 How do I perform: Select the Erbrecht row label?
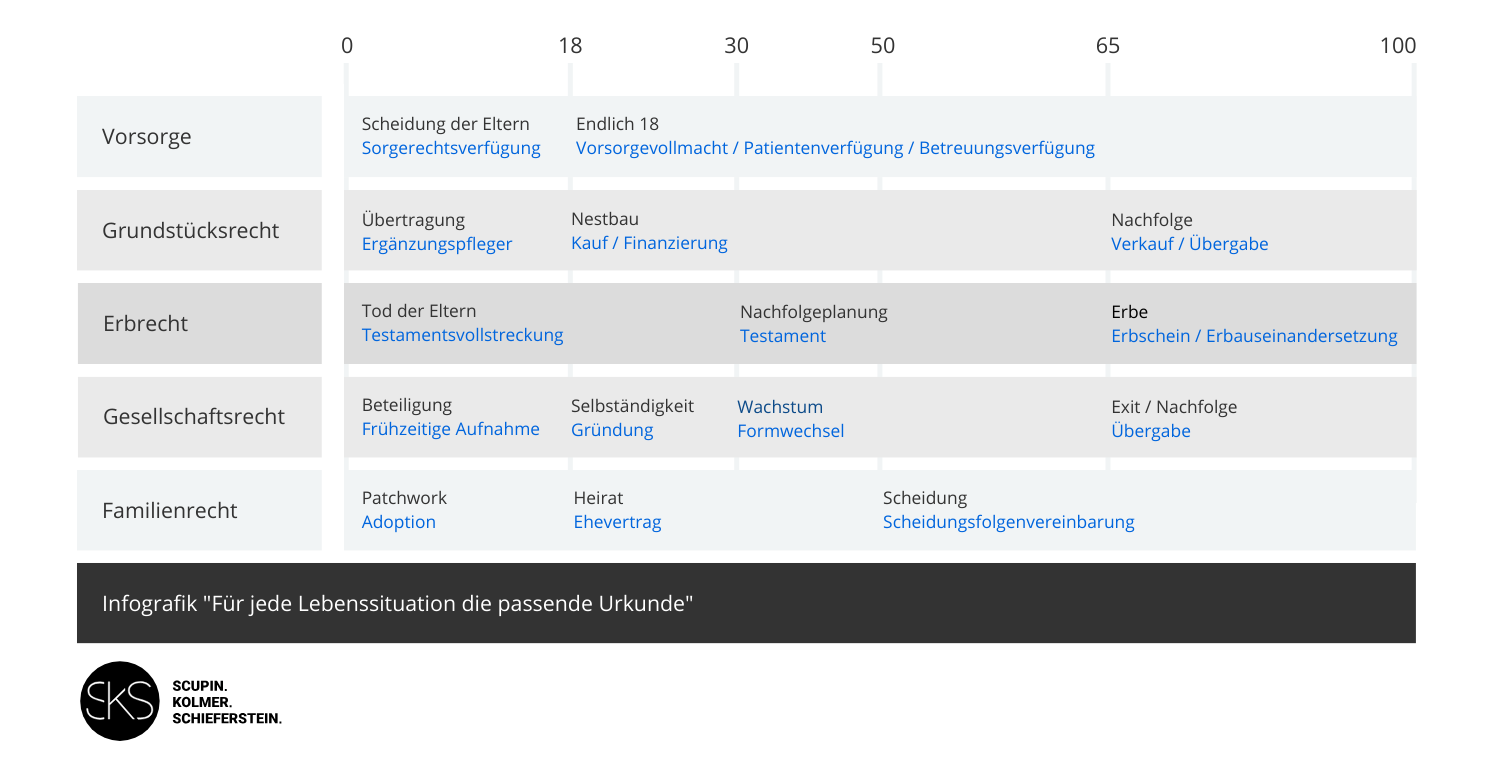[x=145, y=324]
